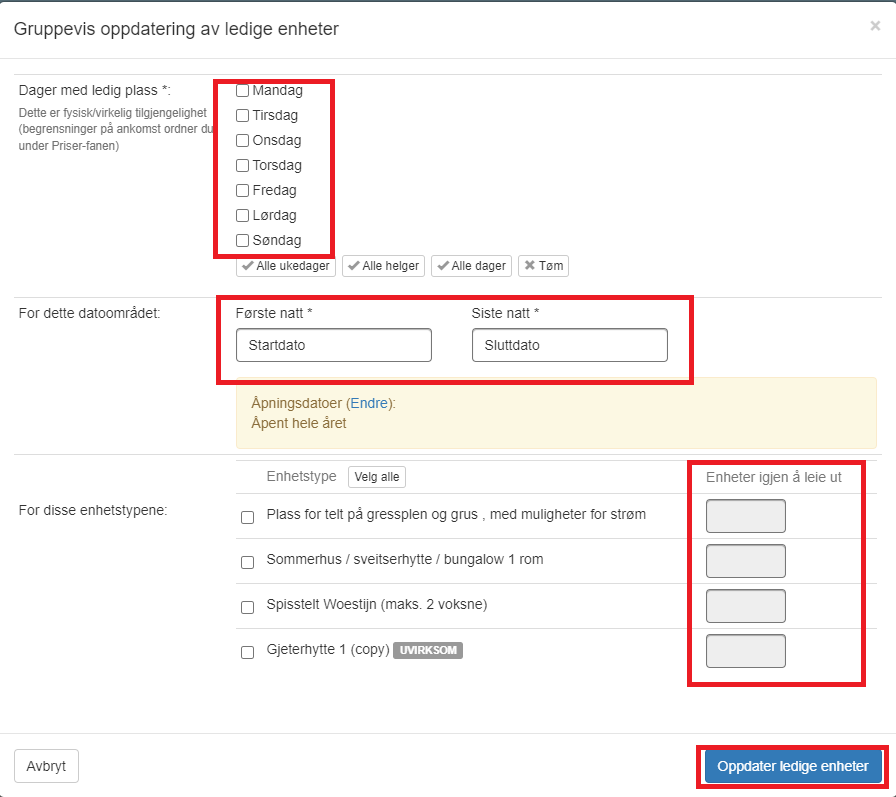Click 'Dager med ledig plass' label

click(x=94, y=90)
